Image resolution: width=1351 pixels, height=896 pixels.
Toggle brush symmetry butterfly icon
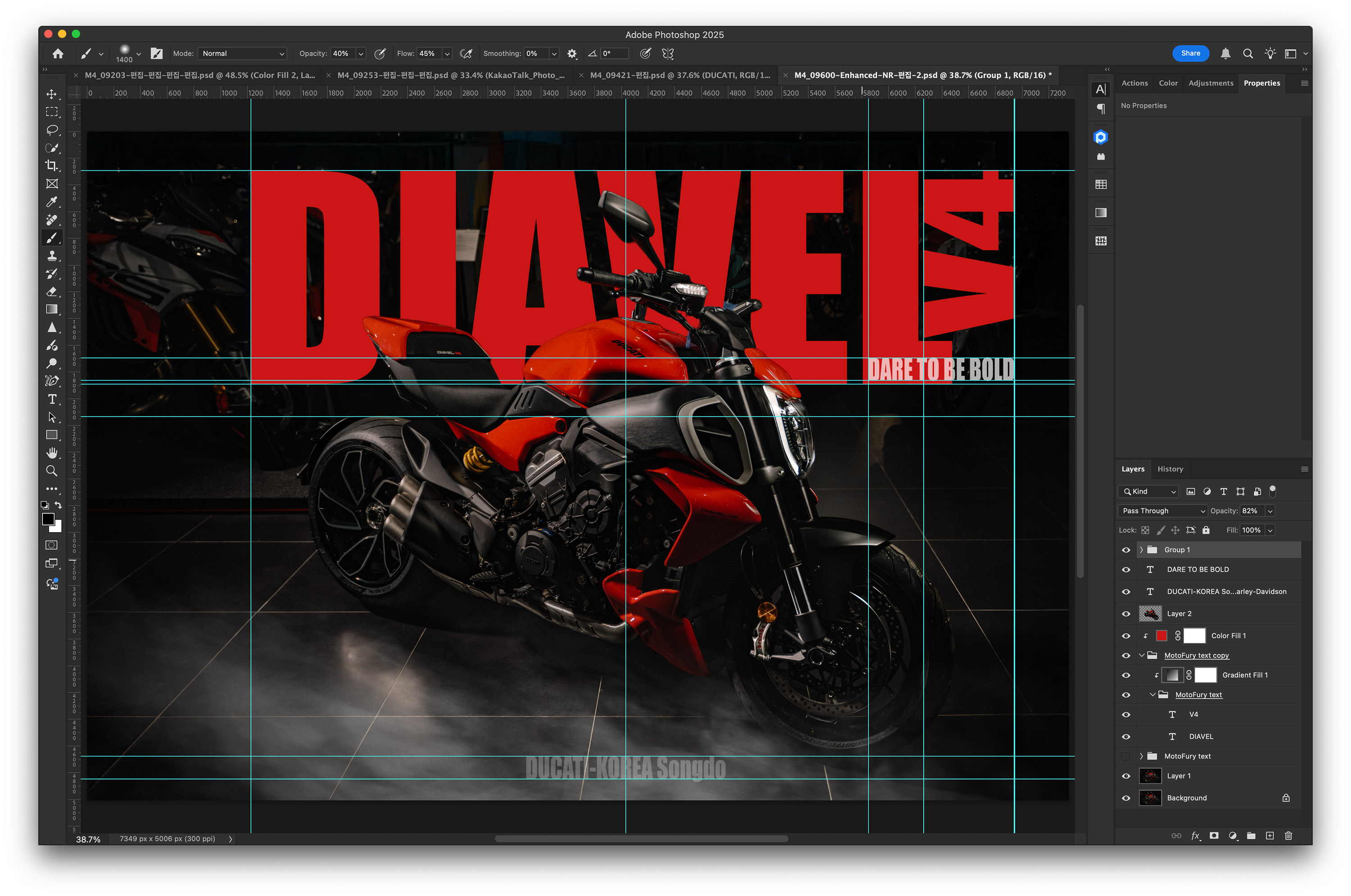(x=668, y=54)
